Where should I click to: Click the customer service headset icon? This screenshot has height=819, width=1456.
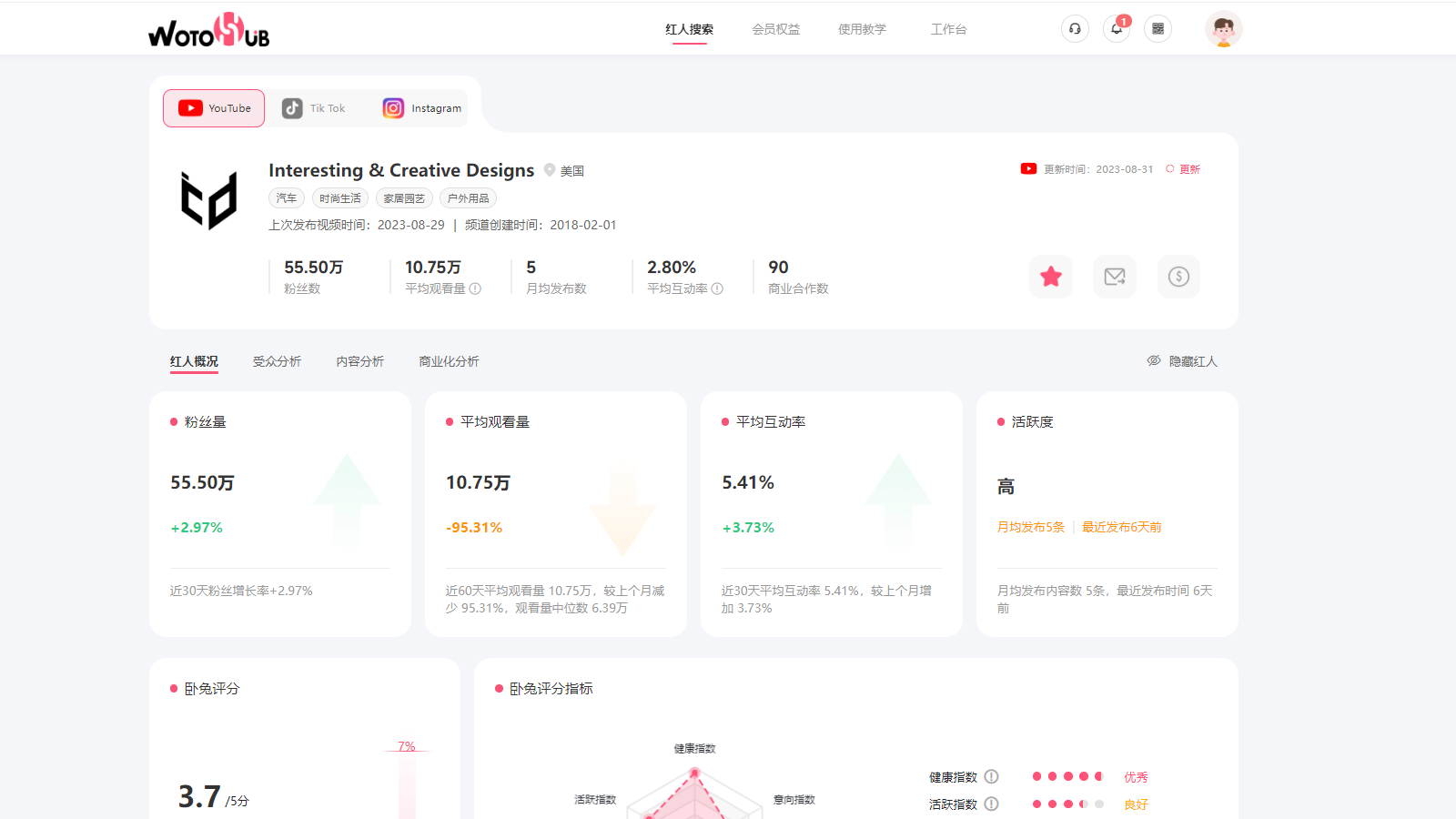tap(1075, 29)
